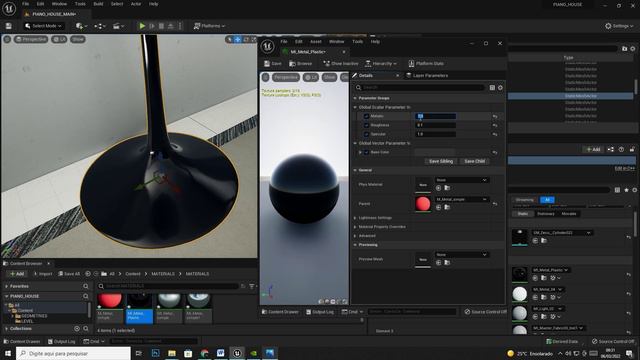640x360 pixels.
Task: Click the Add component button in Details panel
Action: pos(593,149)
